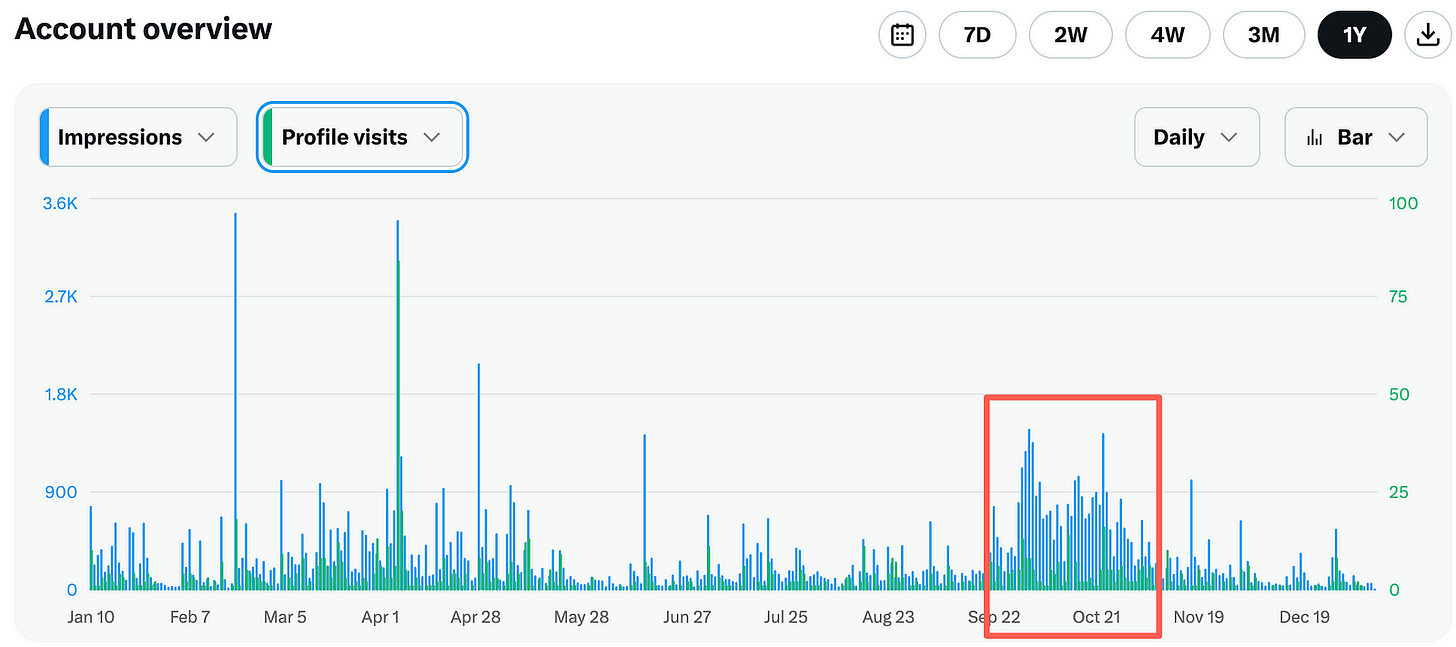Click the tall impressions bar near Apr 28

coord(479,476)
